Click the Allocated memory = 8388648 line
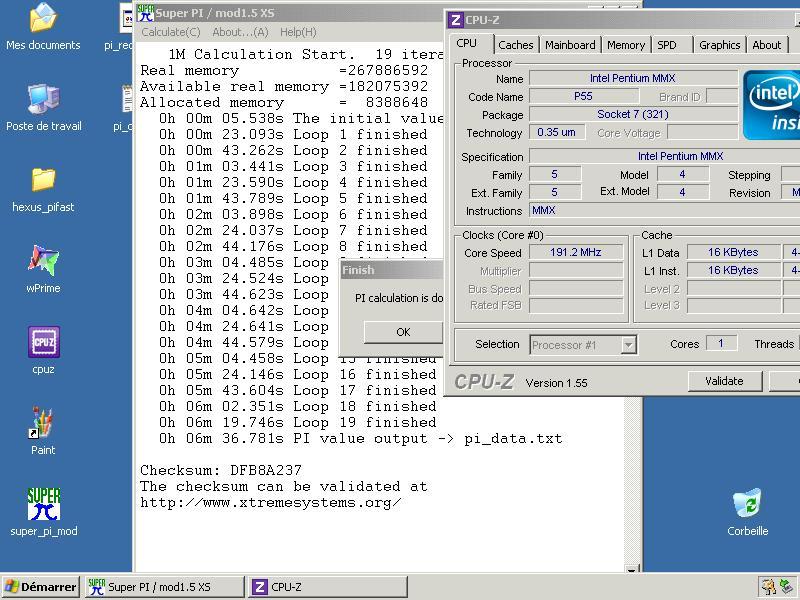The height and width of the screenshot is (600, 800). 284,102
